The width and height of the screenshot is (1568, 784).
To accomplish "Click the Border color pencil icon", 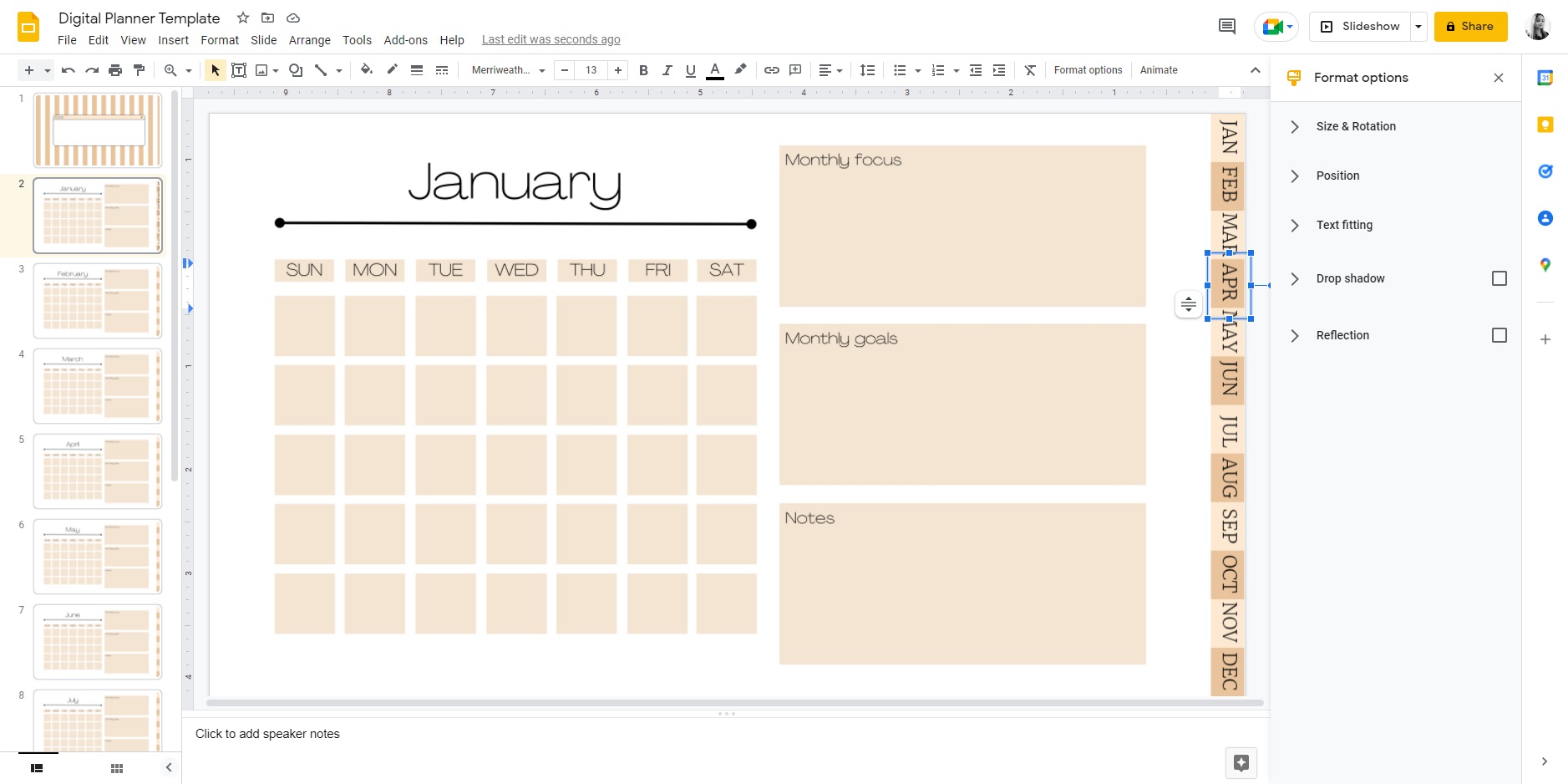I will coord(392,70).
